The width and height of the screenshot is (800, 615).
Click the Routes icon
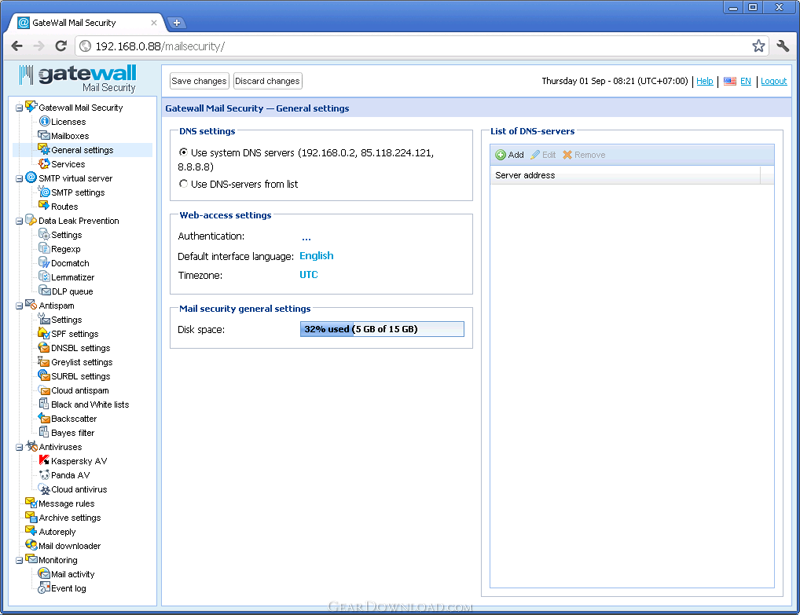(x=44, y=206)
